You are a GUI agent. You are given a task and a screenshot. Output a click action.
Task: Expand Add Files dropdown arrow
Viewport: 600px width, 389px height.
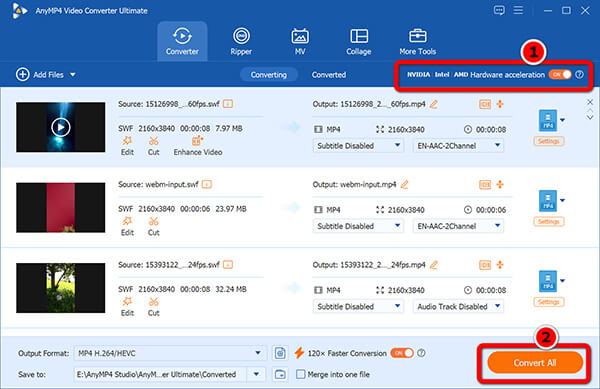73,75
